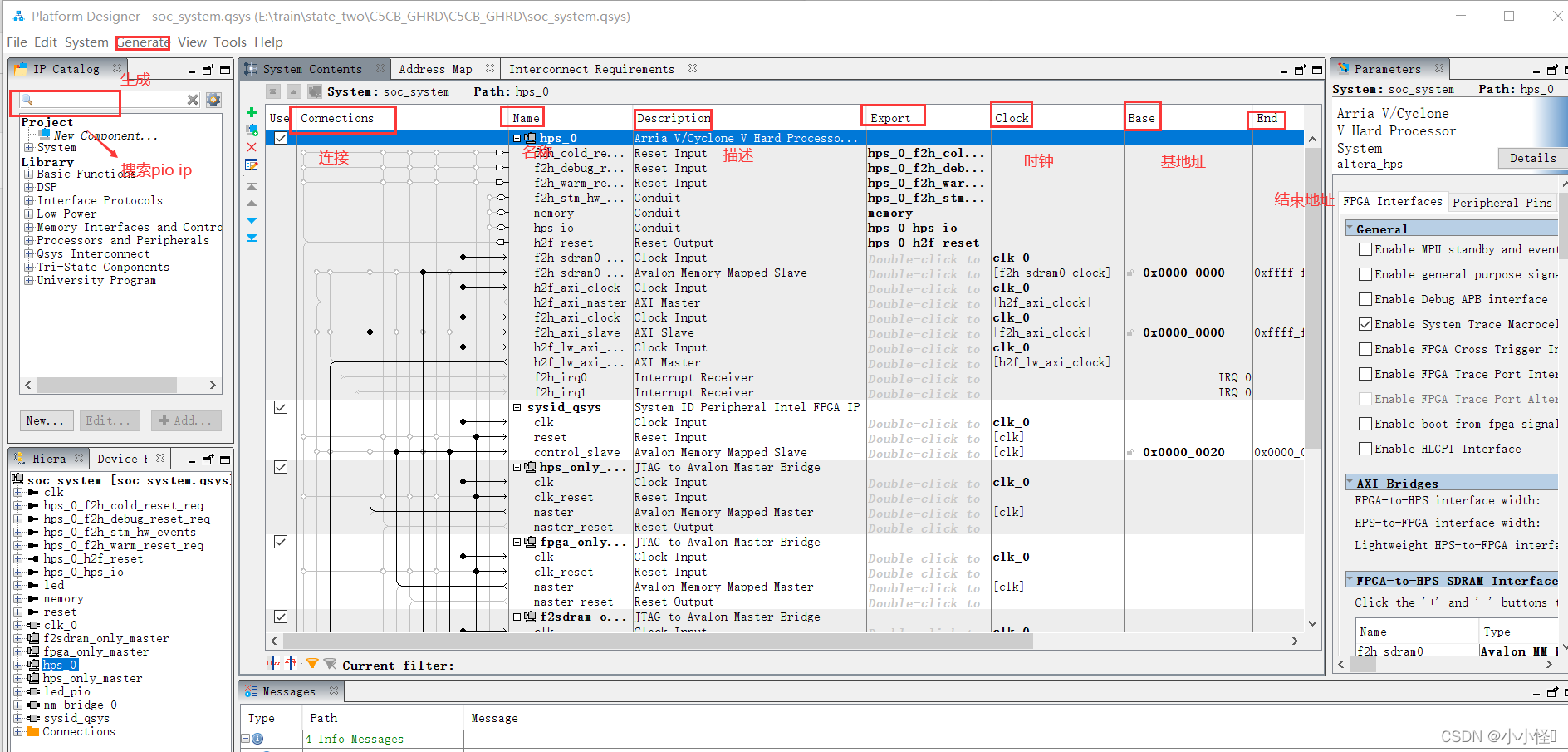The image size is (1568, 752).
Task: Expand Processors and Peripherals category
Action: 29,241
